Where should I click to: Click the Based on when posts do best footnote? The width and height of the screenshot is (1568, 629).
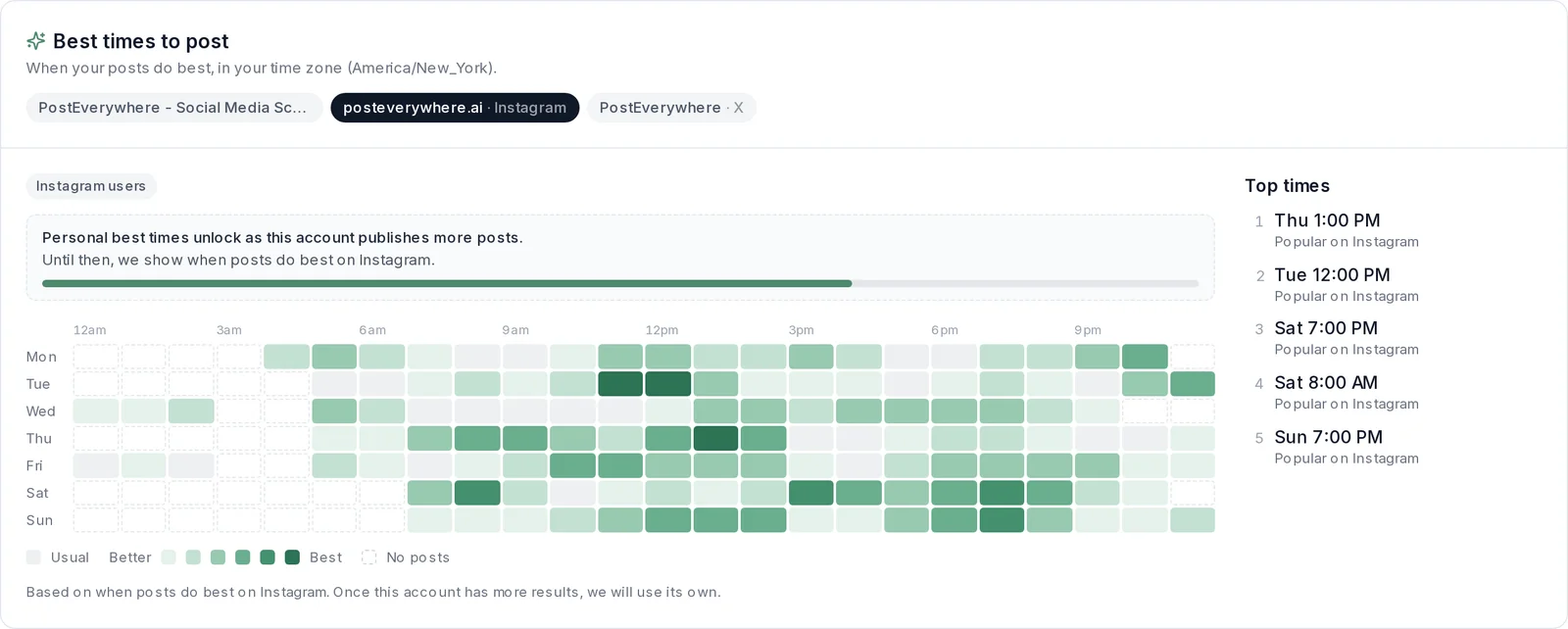[x=373, y=593]
